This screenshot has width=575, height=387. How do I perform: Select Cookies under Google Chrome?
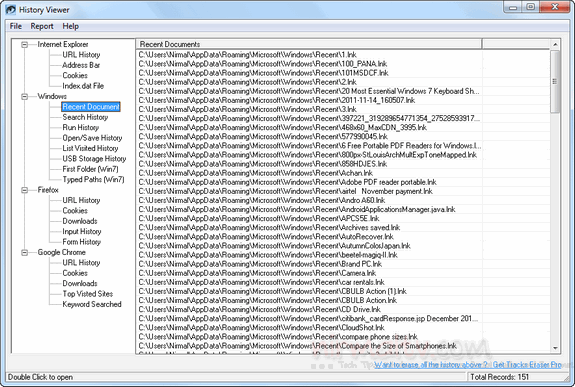point(75,273)
